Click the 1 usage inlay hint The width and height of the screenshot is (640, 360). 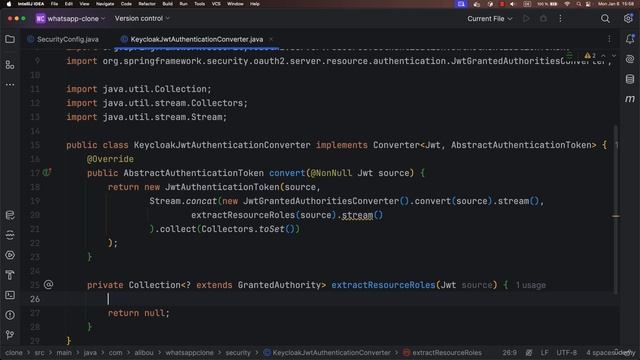click(x=531, y=285)
